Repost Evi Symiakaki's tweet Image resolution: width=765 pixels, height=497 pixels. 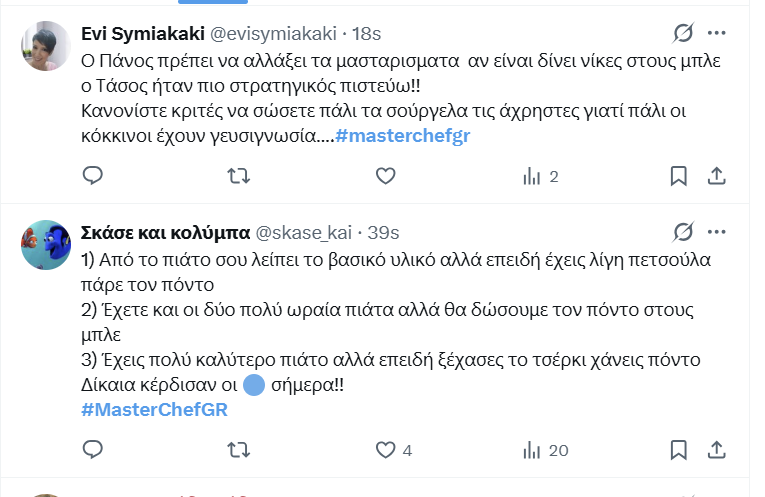[x=239, y=176]
